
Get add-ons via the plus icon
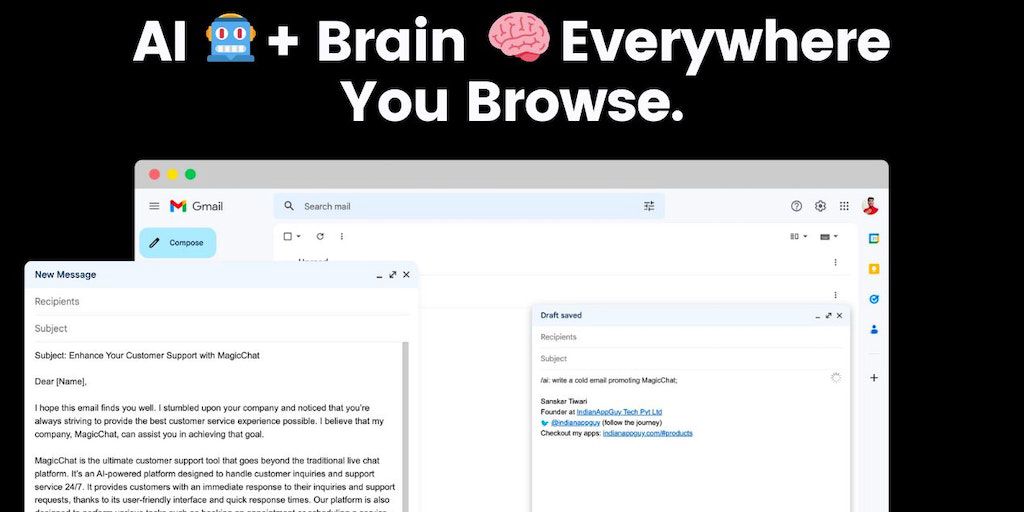pos(874,377)
